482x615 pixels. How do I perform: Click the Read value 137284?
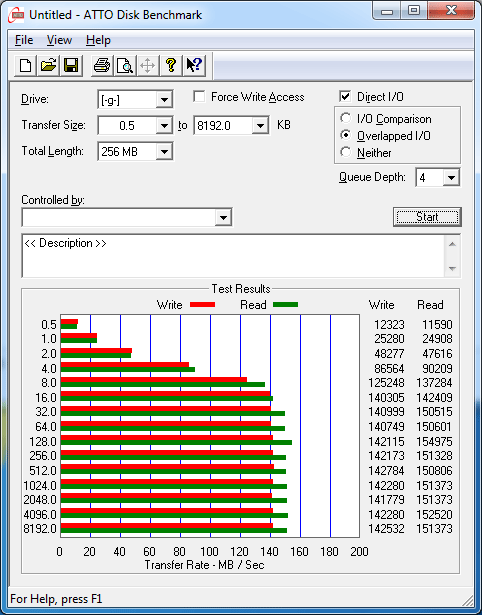tap(434, 382)
